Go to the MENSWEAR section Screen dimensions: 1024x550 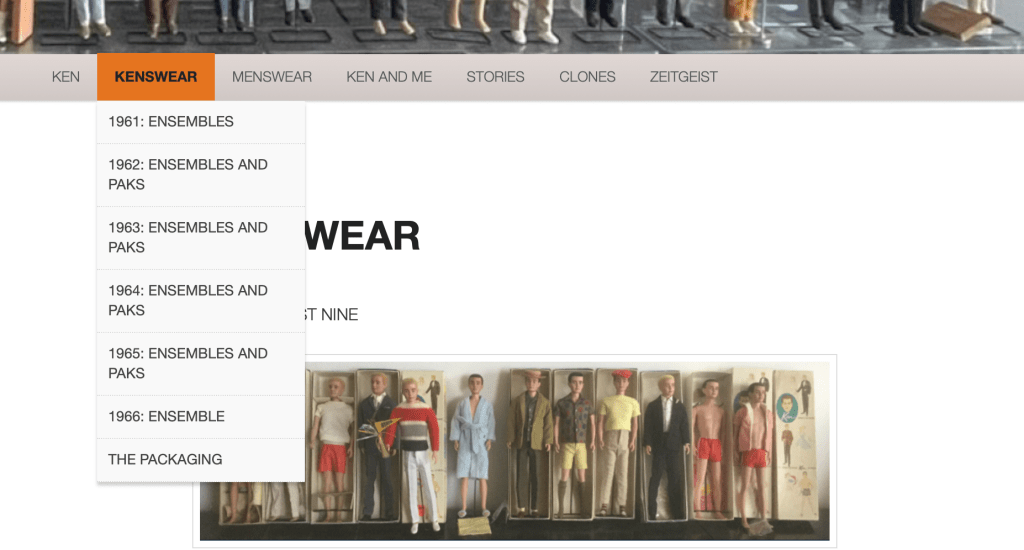(x=272, y=77)
